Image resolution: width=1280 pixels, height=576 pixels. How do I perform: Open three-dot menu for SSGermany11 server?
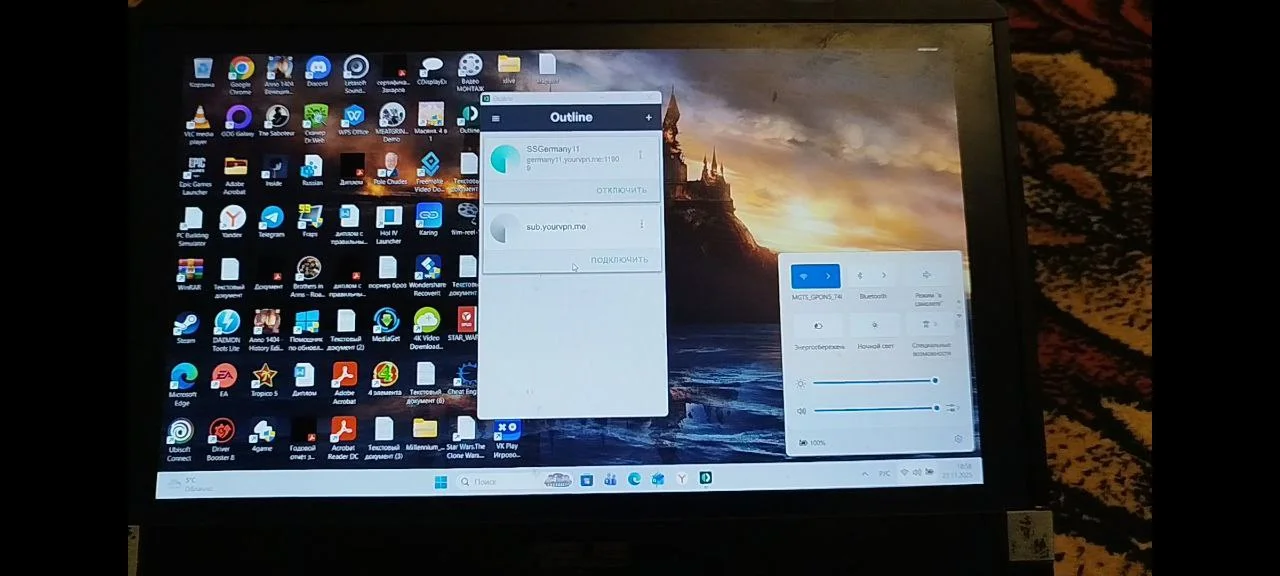coord(641,155)
